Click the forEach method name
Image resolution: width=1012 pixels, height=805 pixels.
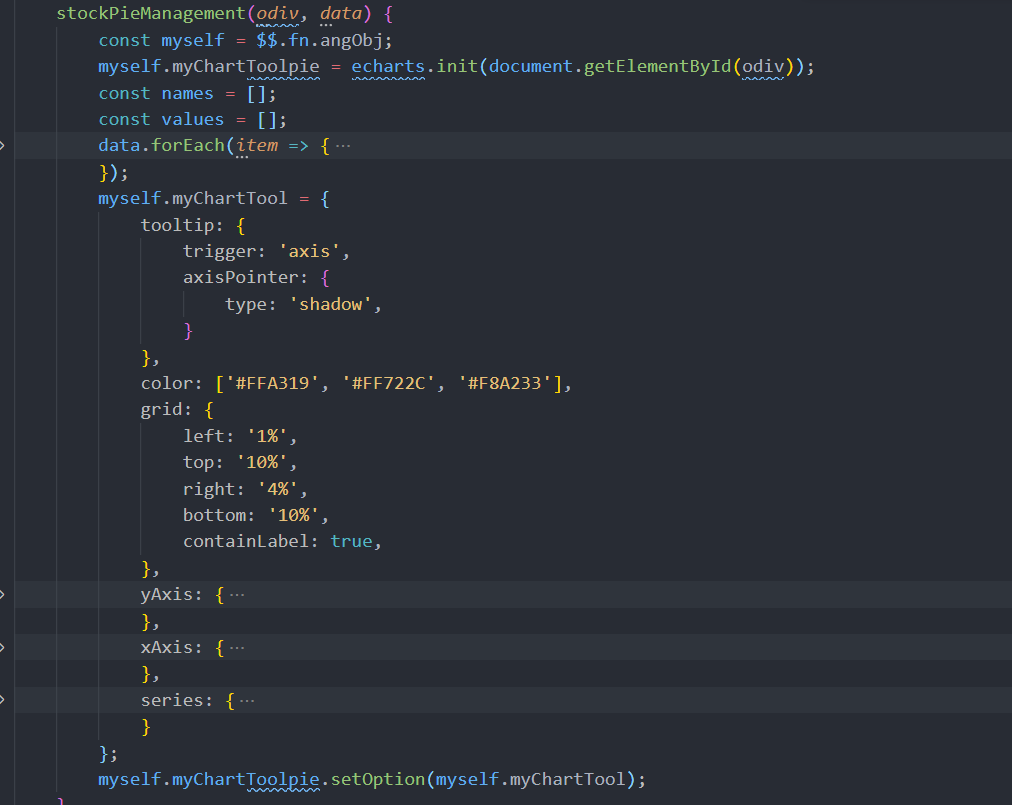(x=188, y=145)
